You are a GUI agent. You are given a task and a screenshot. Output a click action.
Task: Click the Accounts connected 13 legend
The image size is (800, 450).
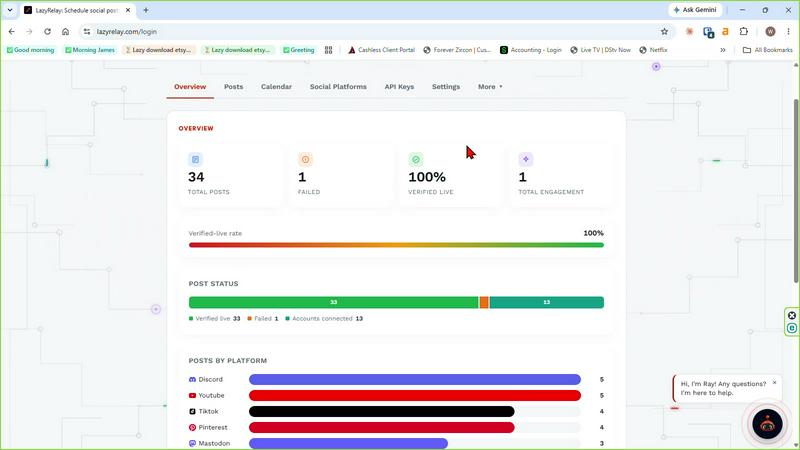(x=324, y=318)
